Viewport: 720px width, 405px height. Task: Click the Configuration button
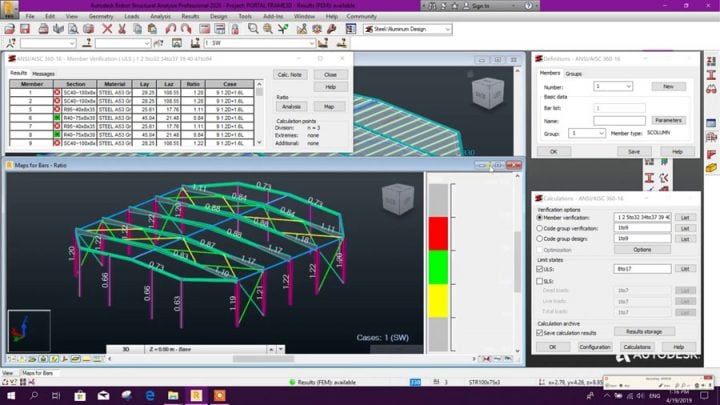[595, 347]
